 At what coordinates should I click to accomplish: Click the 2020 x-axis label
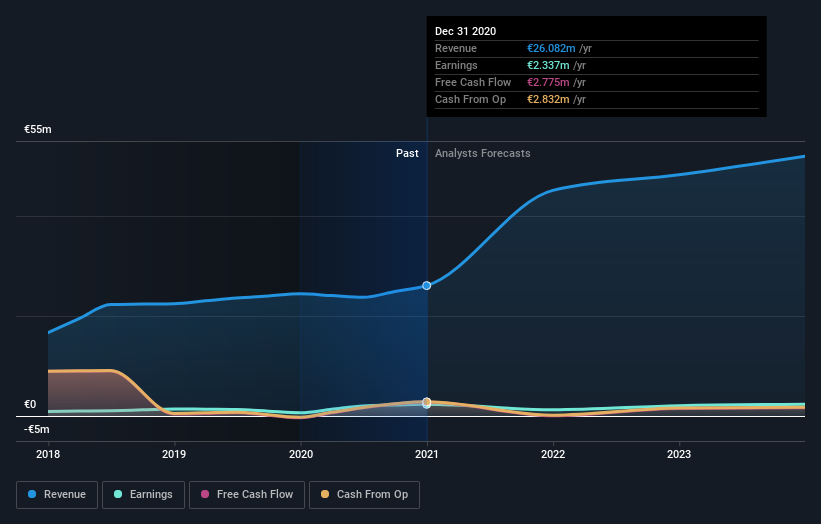[x=301, y=454]
